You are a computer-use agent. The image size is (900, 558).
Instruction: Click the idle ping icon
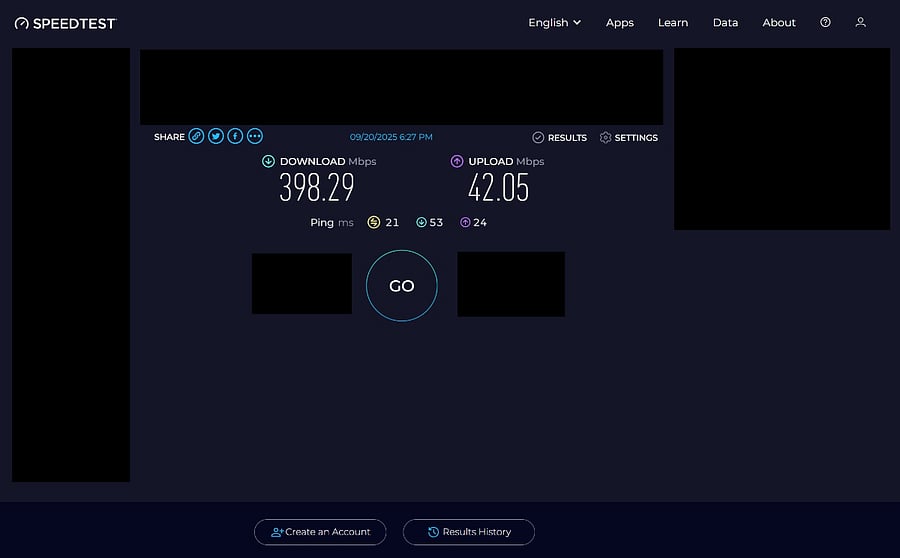(x=374, y=222)
